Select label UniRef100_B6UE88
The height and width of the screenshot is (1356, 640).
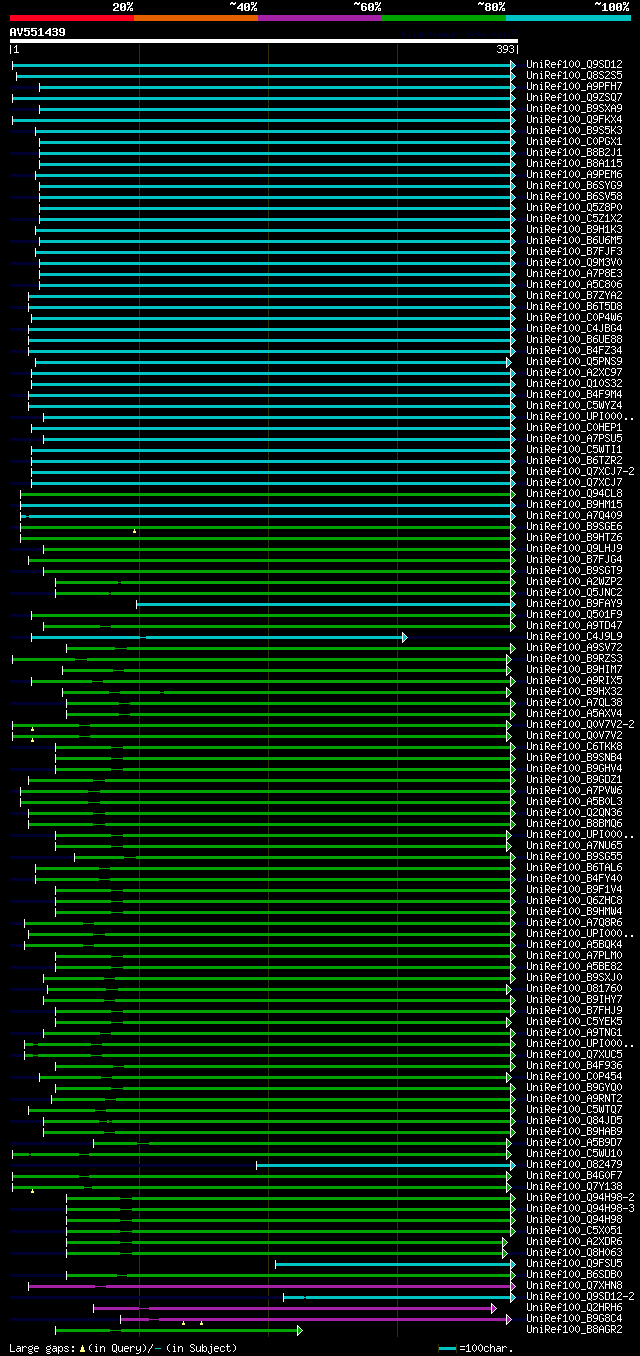click(x=574, y=340)
